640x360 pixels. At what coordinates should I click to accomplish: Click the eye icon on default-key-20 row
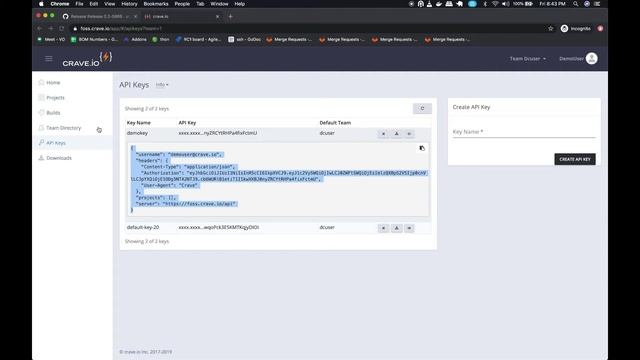point(409,228)
